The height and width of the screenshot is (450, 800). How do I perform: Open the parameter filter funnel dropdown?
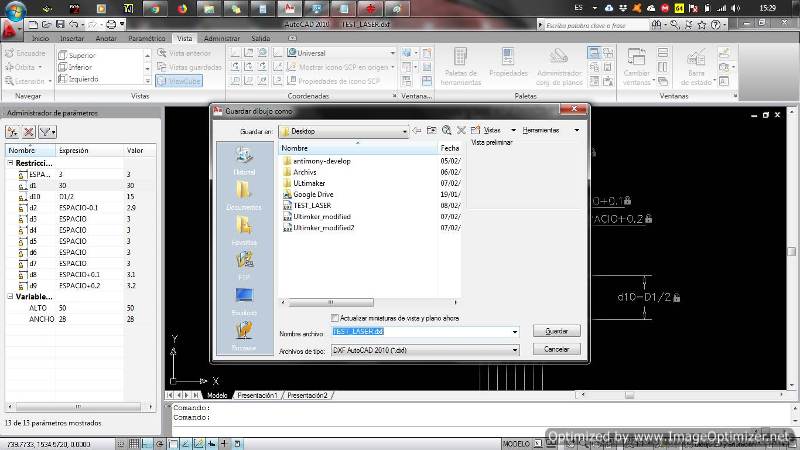coord(47,132)
